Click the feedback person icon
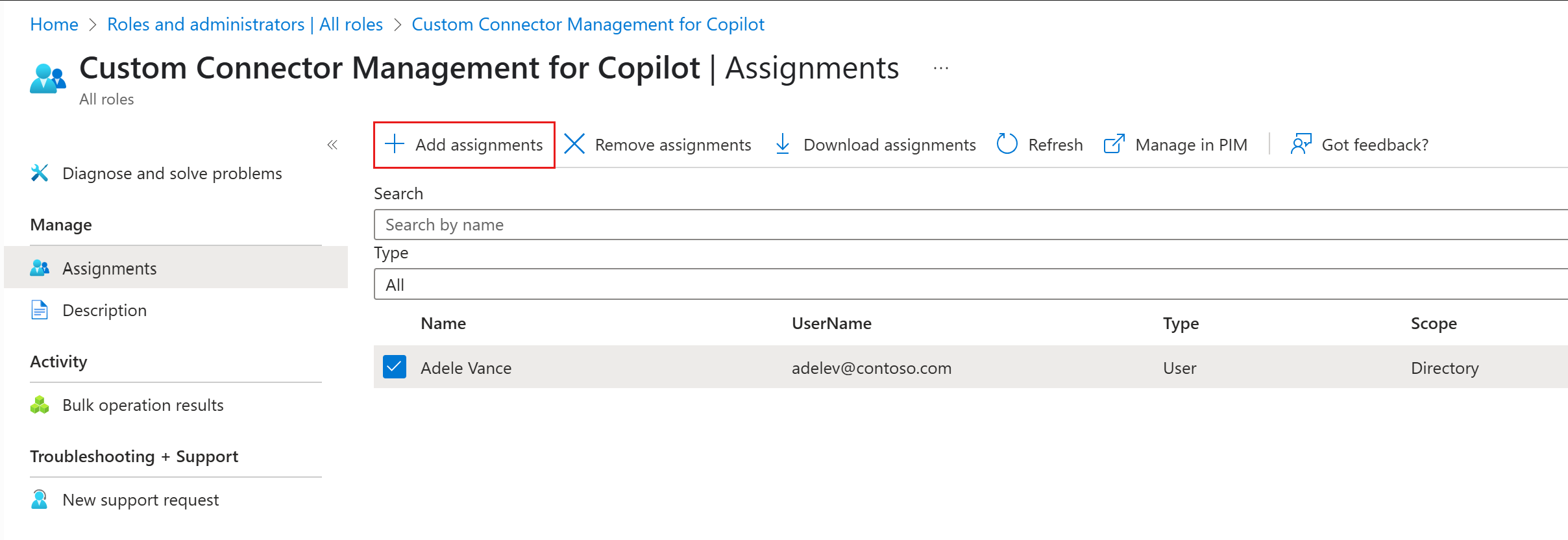 click(1301, 144)
